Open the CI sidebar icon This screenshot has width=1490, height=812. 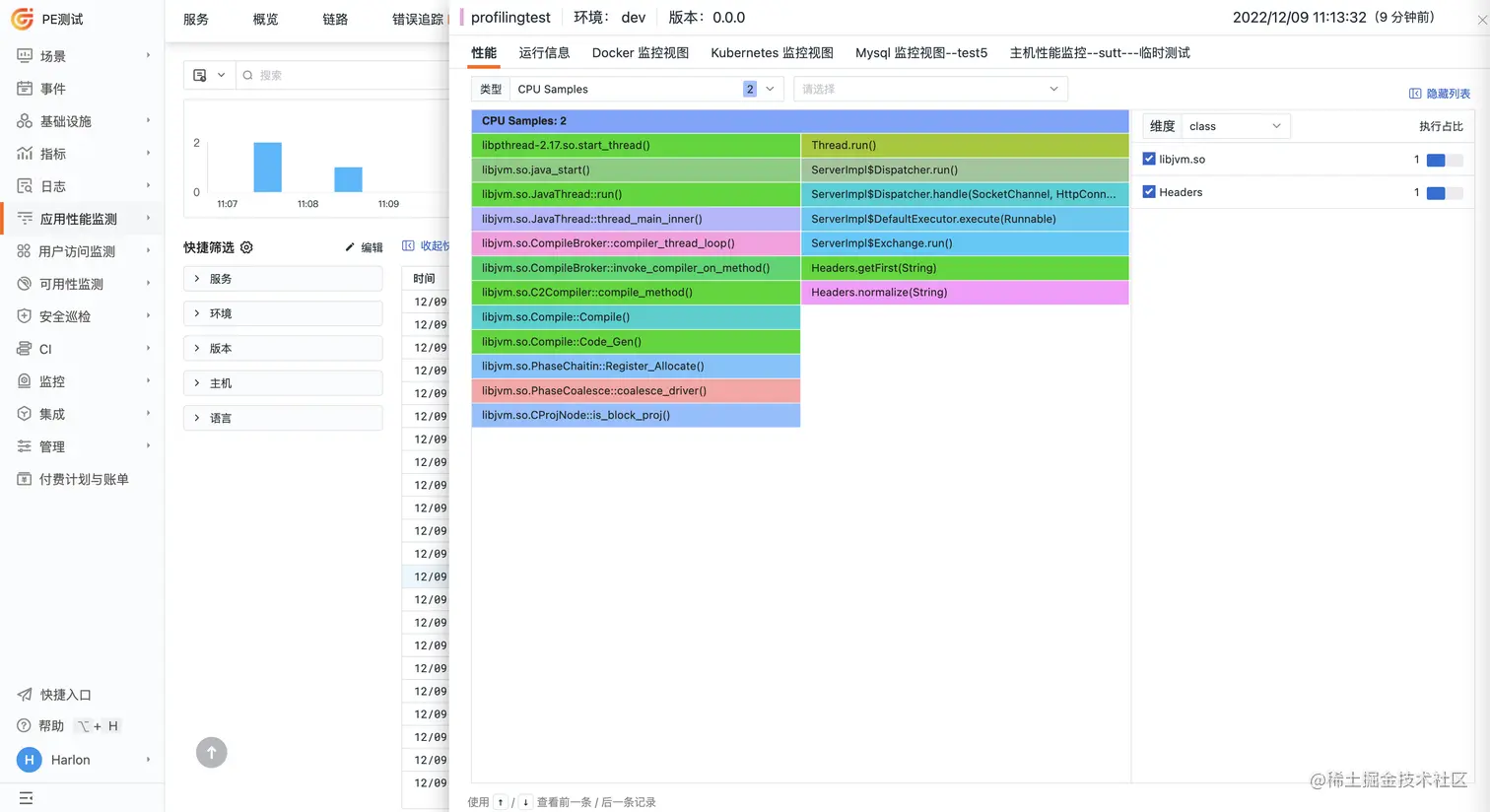coord(25,349)
